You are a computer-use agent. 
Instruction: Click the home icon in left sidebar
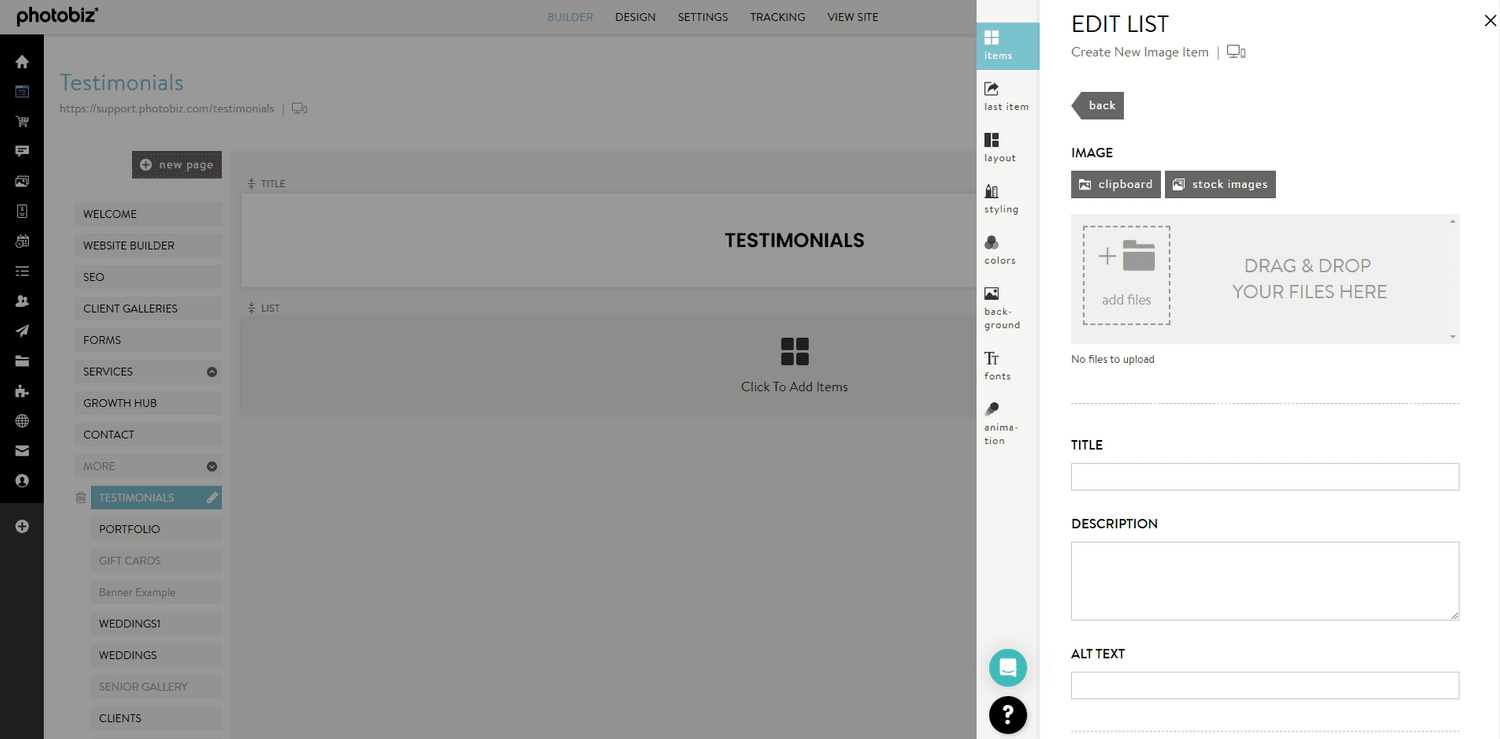click(x=22, y=62)
